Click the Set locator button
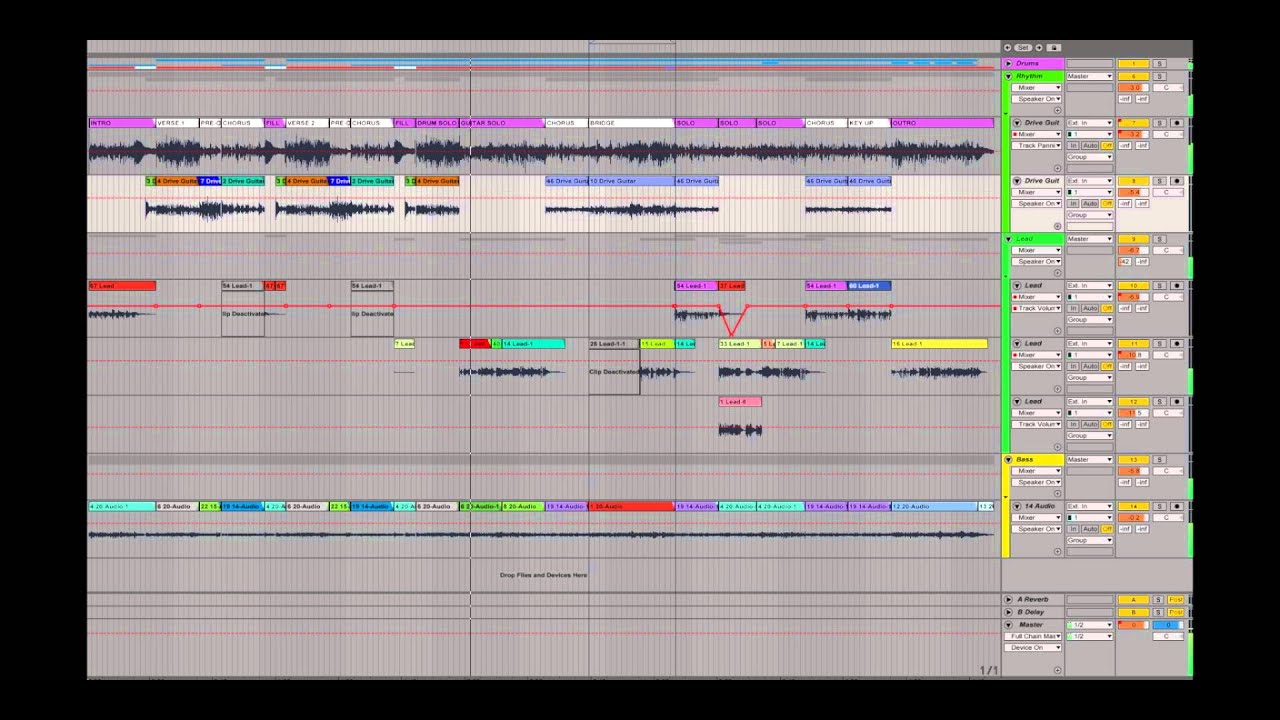The image size is (1280, 720). [x=1023, y=47]
